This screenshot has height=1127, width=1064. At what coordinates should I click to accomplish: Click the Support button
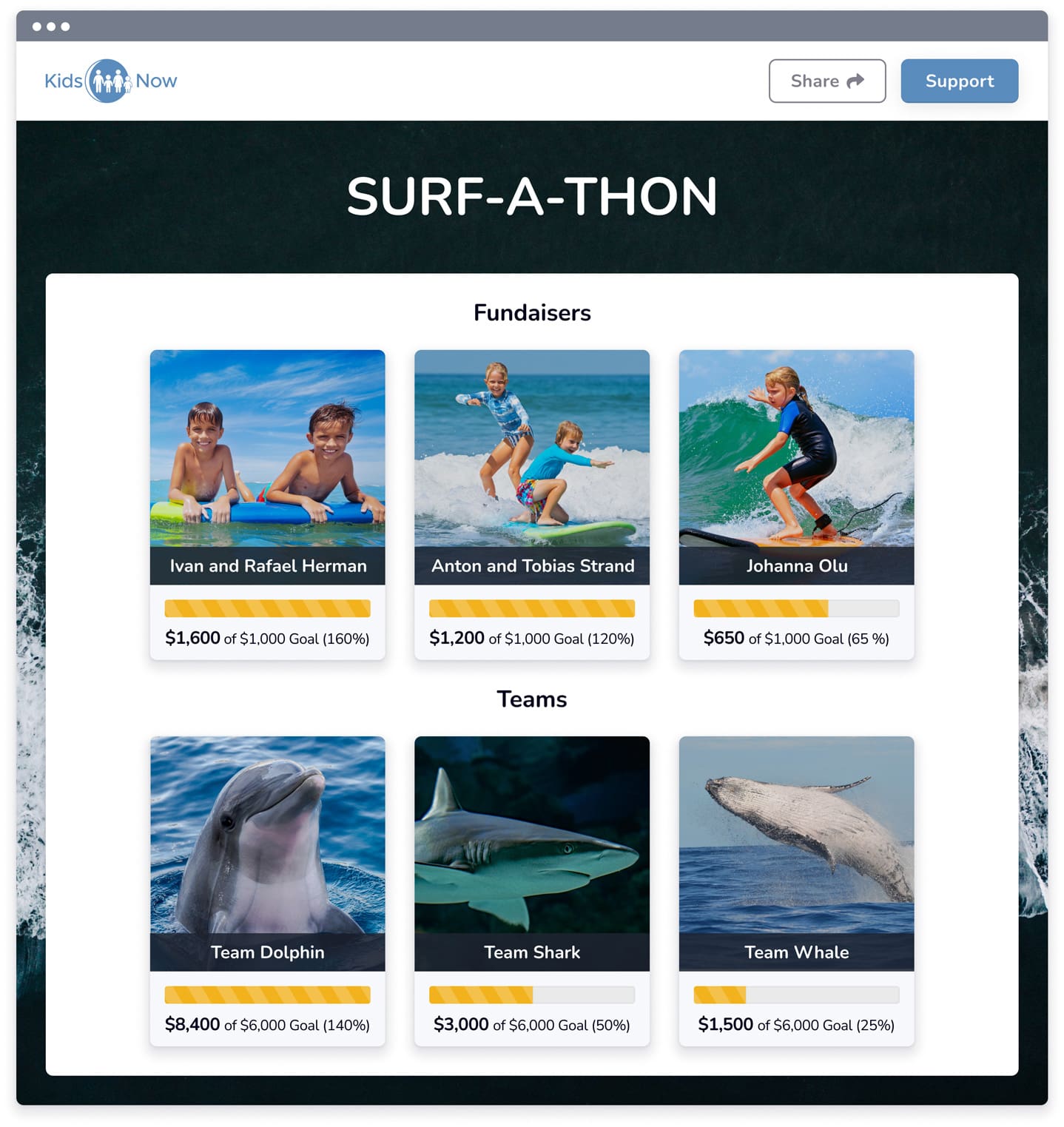[959, 81]
